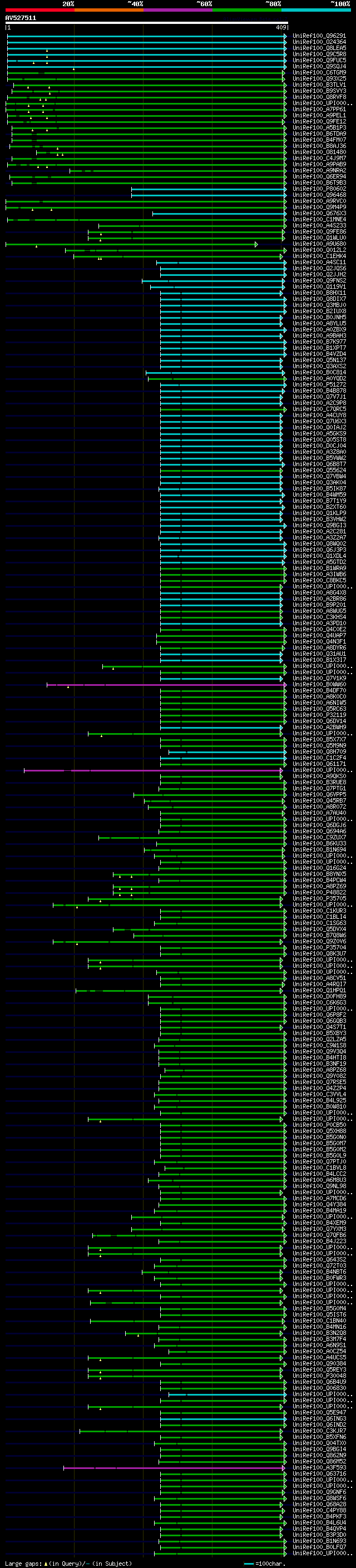Open the UniRef100_Q9C5R8 hit
356x1568 pixels.
[x=319, y=54]
